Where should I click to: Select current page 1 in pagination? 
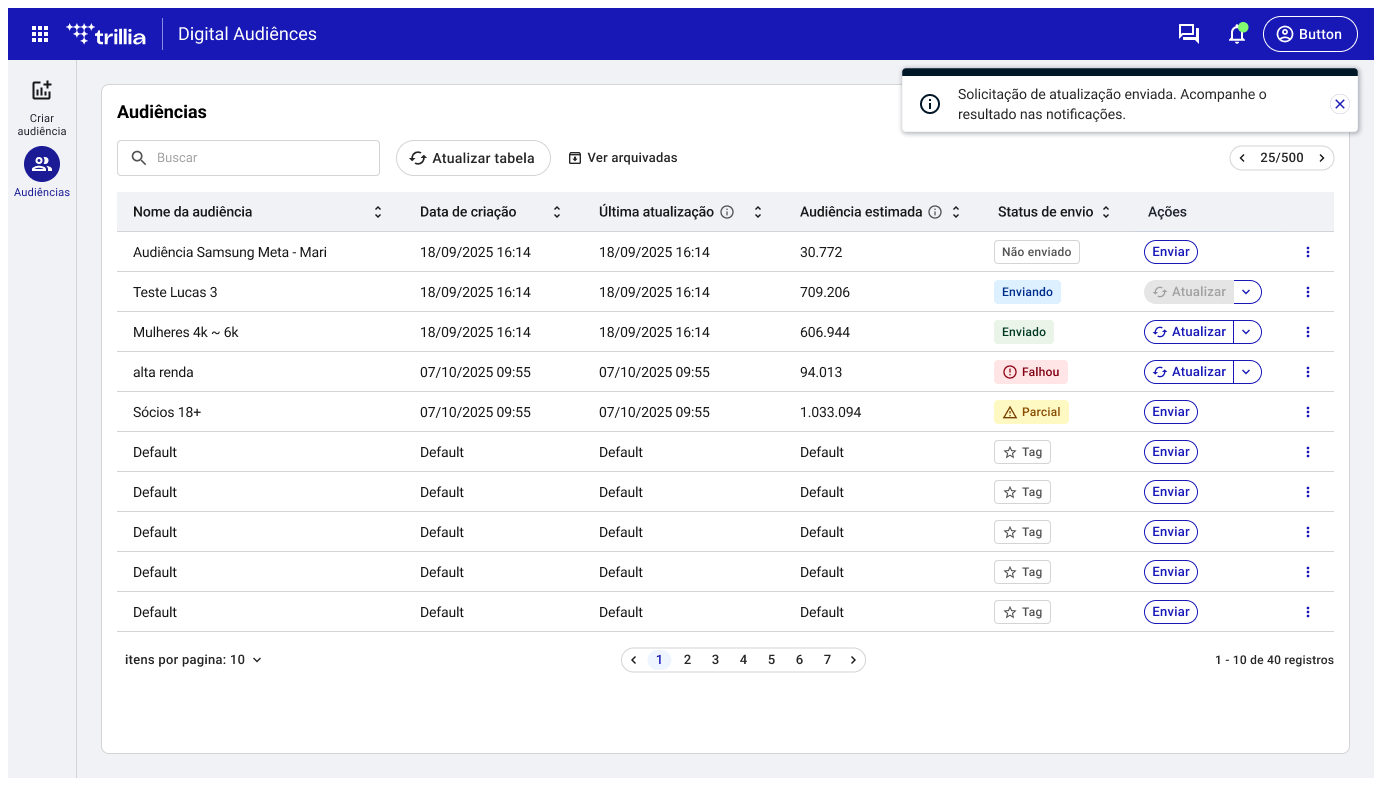click(x=659, y=660)
